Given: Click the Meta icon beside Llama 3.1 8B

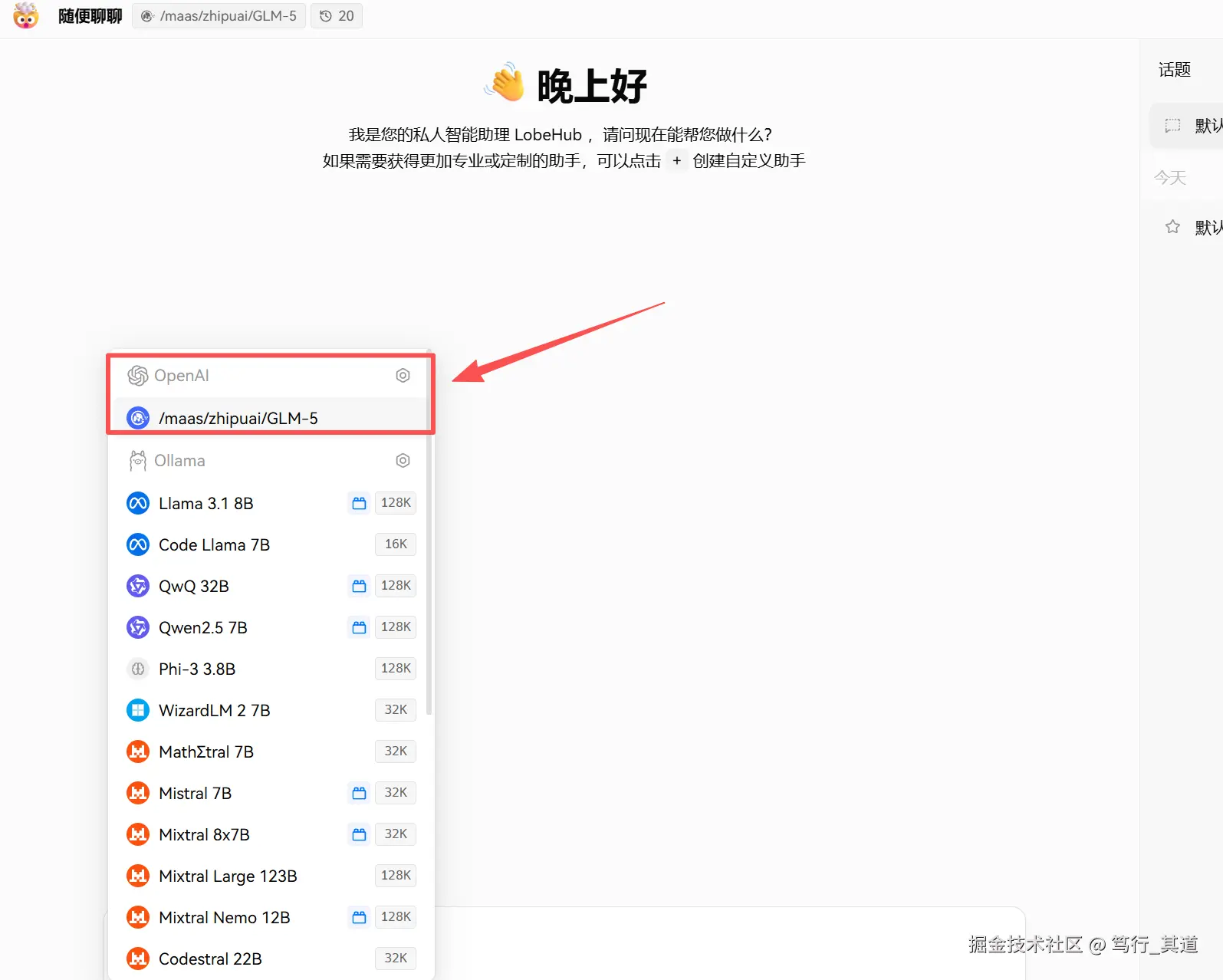Looking at the screenshot, I should [138, 503].
